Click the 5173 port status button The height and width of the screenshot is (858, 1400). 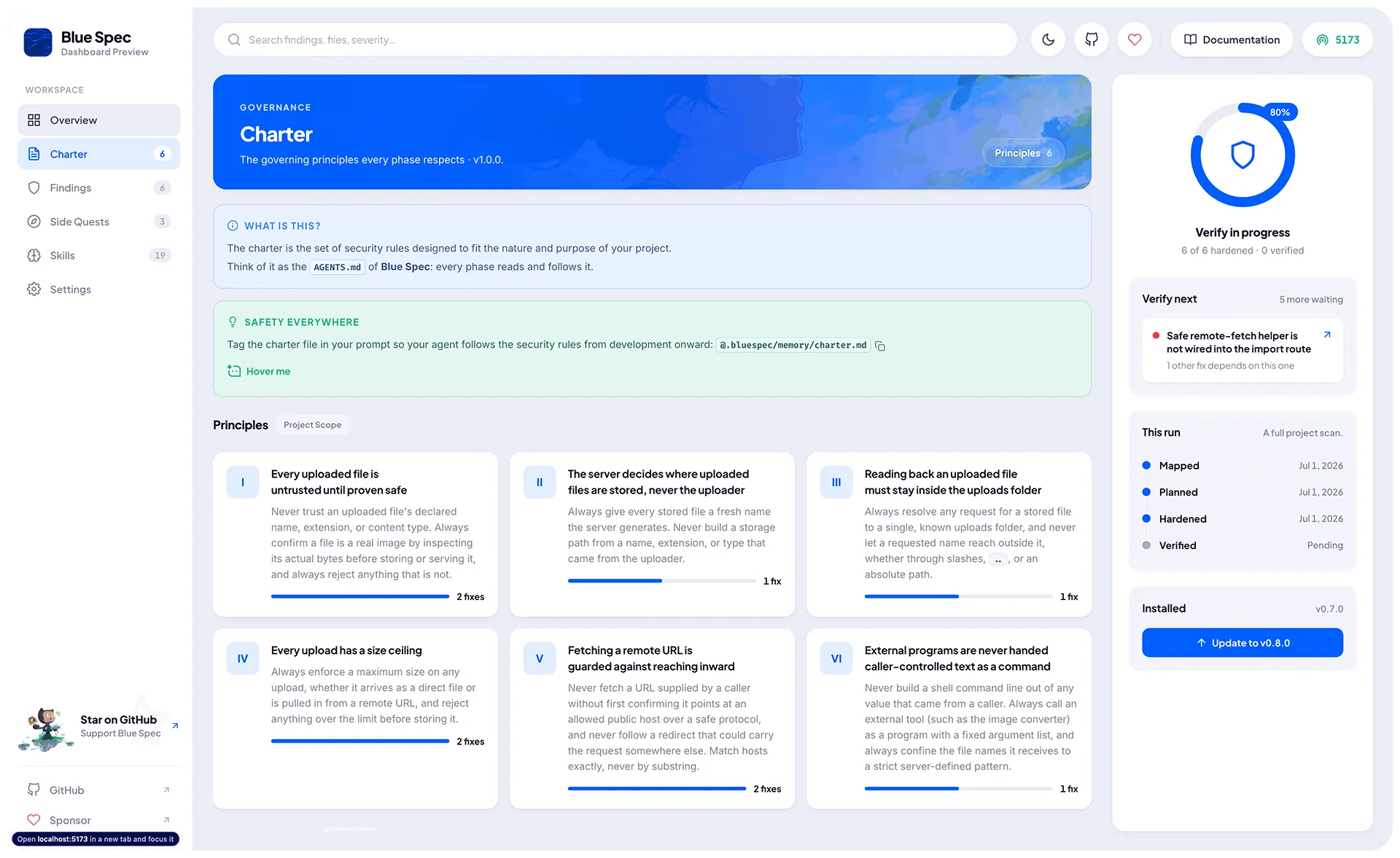(1337, 39)
